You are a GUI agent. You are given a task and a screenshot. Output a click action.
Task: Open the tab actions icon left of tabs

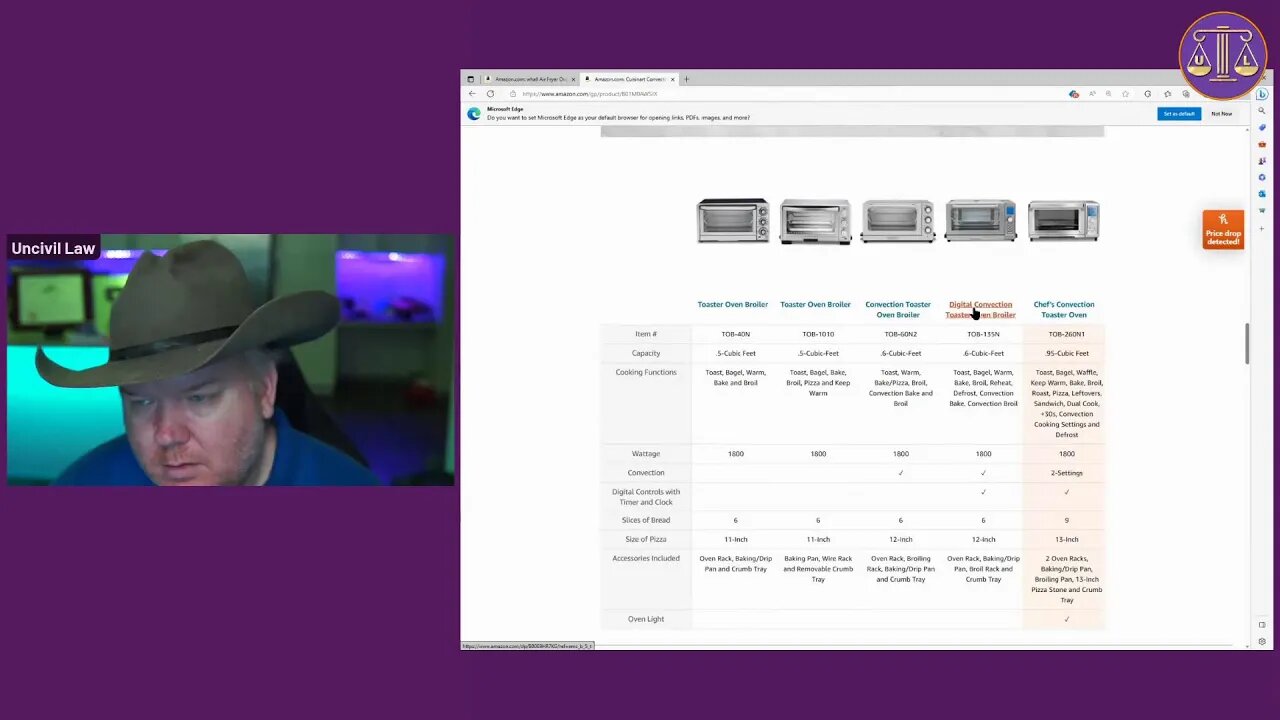[x=471, y=79]
